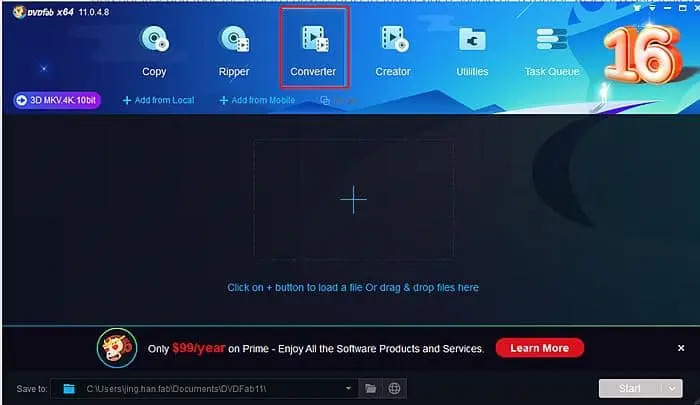Click the greyed-out Merge icon

pos(325,100)
